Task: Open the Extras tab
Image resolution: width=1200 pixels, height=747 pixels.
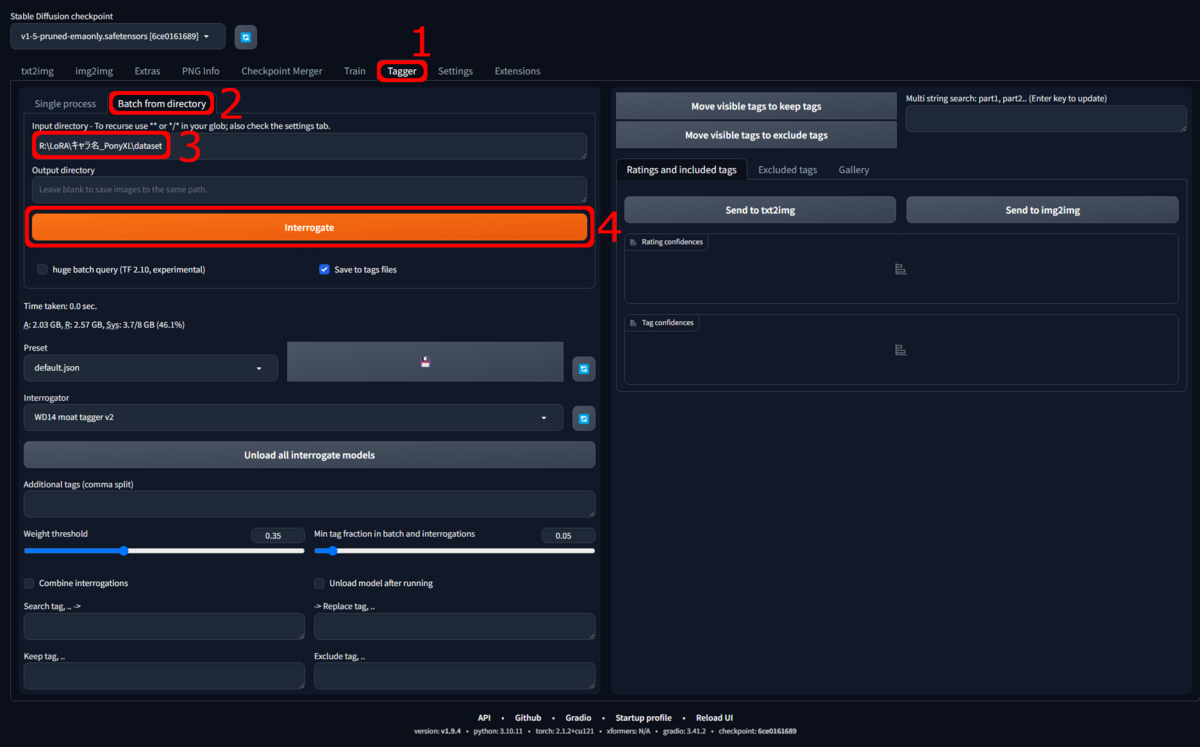Action: [147, 71]
